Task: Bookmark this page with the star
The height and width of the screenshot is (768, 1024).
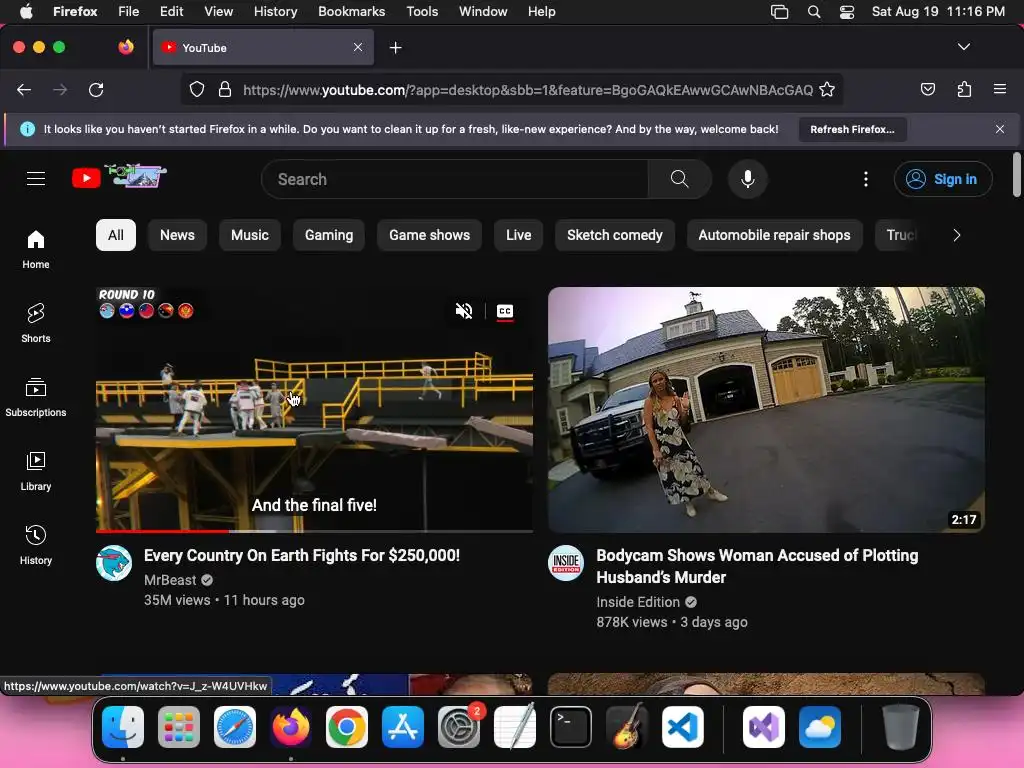Action: pos(827,89)
